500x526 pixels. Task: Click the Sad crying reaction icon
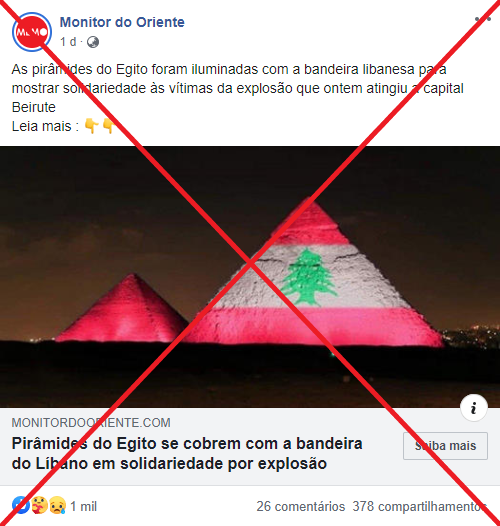tap(58, 505)
